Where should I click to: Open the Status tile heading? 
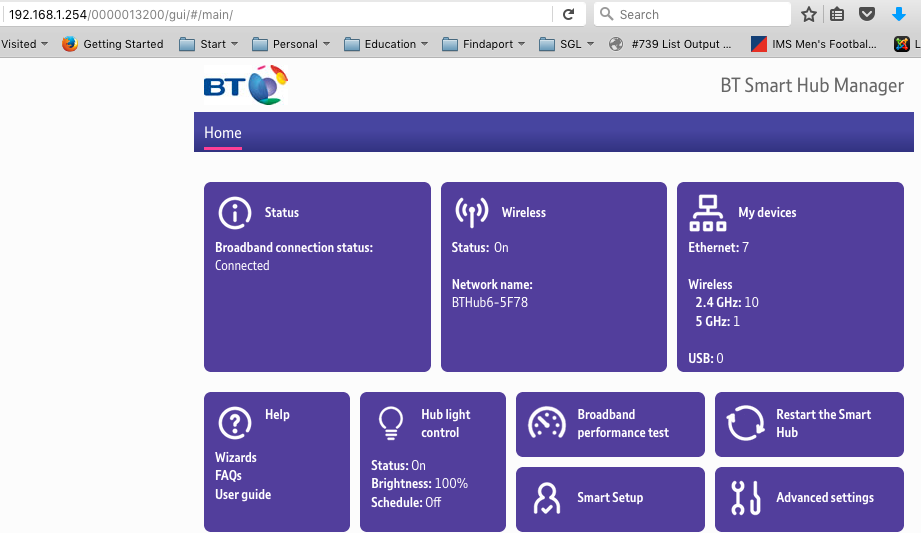coord(281,213)
